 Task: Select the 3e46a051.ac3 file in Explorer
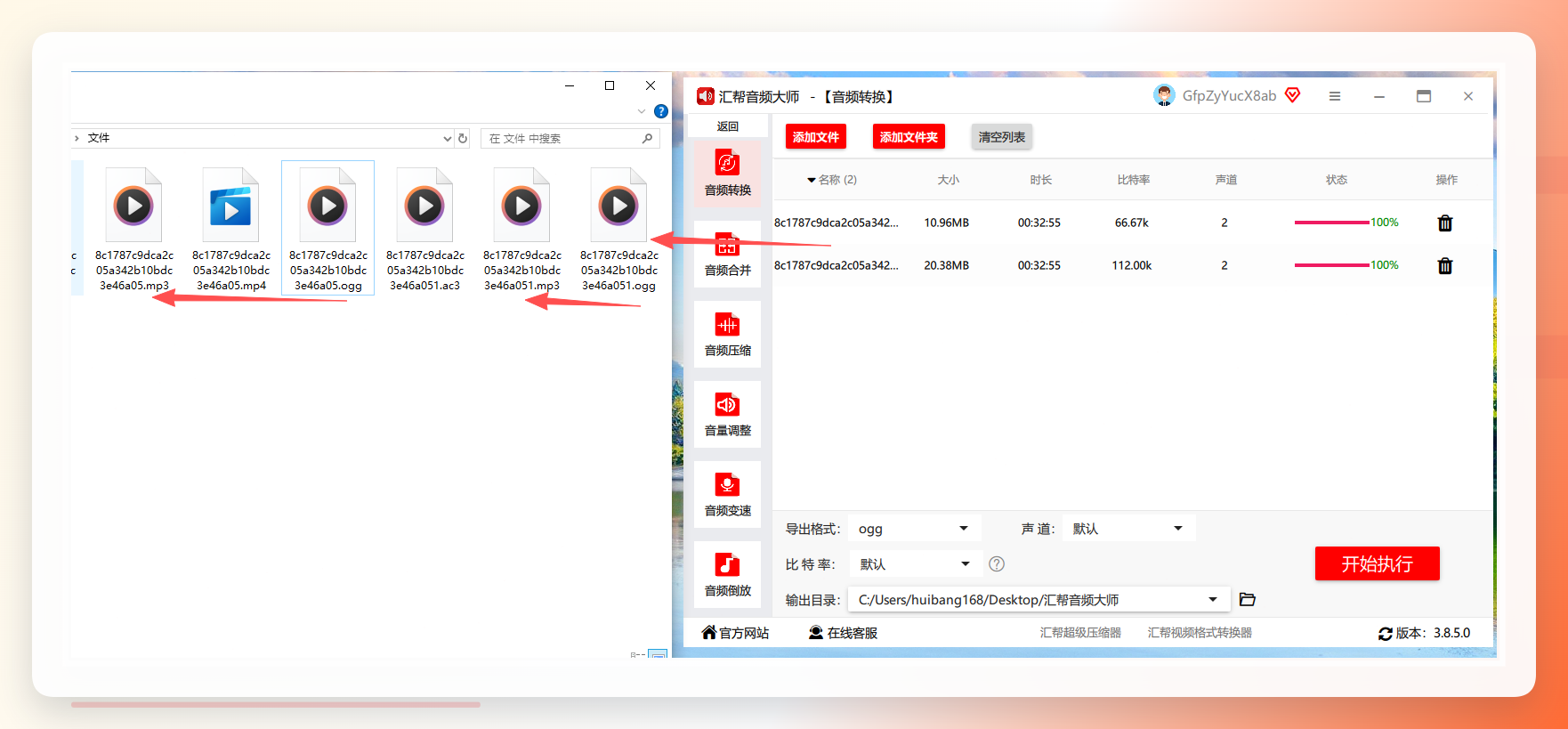[425, 229]
